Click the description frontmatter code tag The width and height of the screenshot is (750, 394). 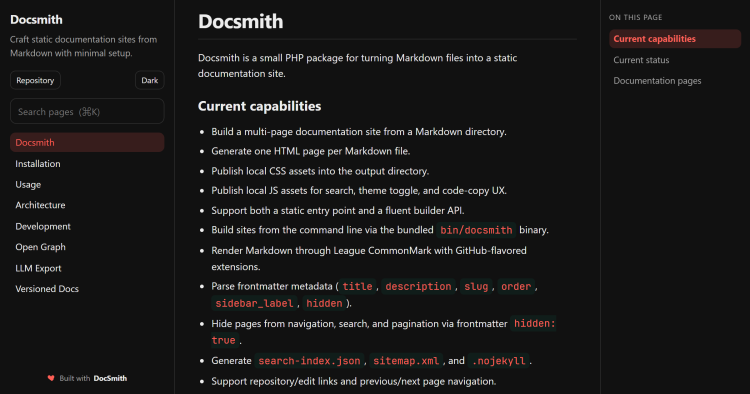pyautogui.click(x=418, y=286)
